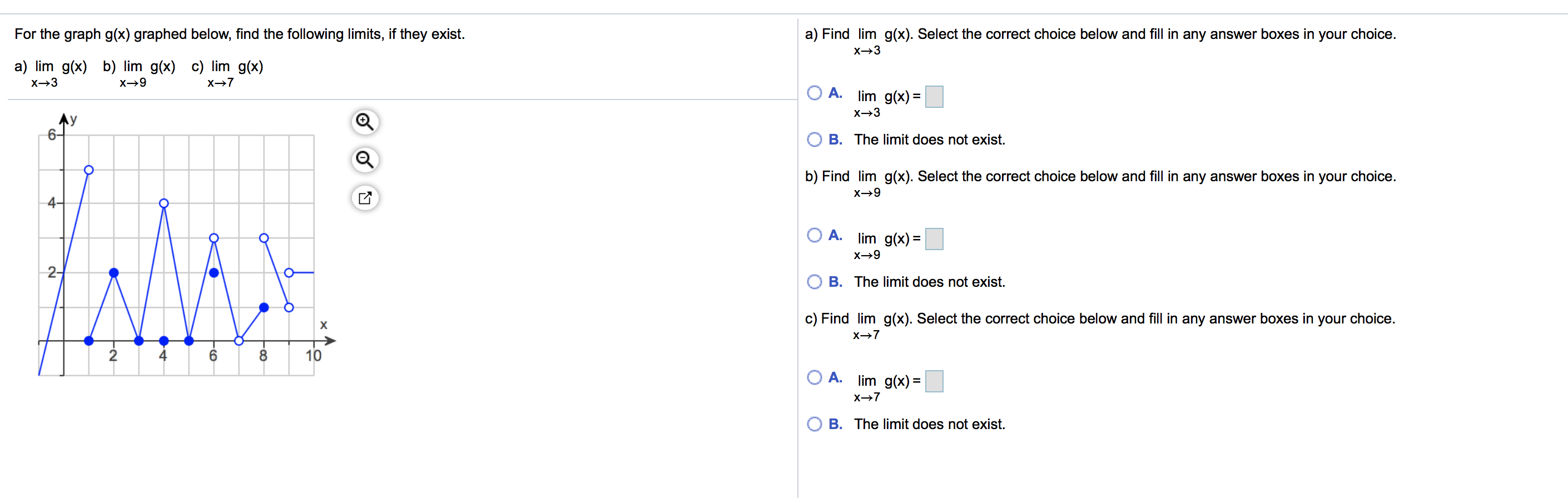Select choice A for the limit as x approaches 7
Viewport: 1568px width, 498px height.
814,377
